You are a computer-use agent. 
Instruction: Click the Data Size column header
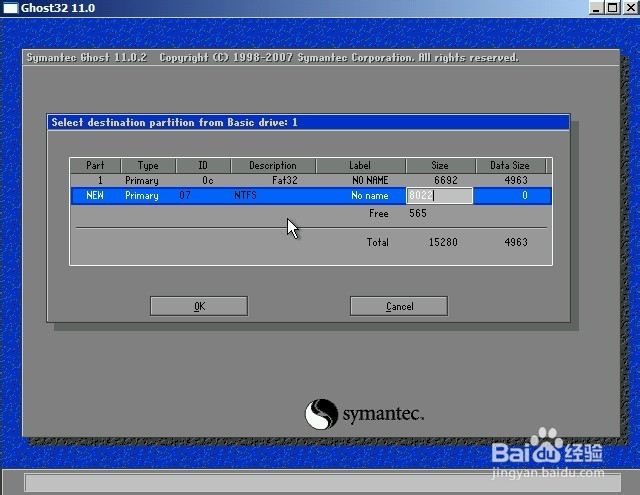[510, 166]
